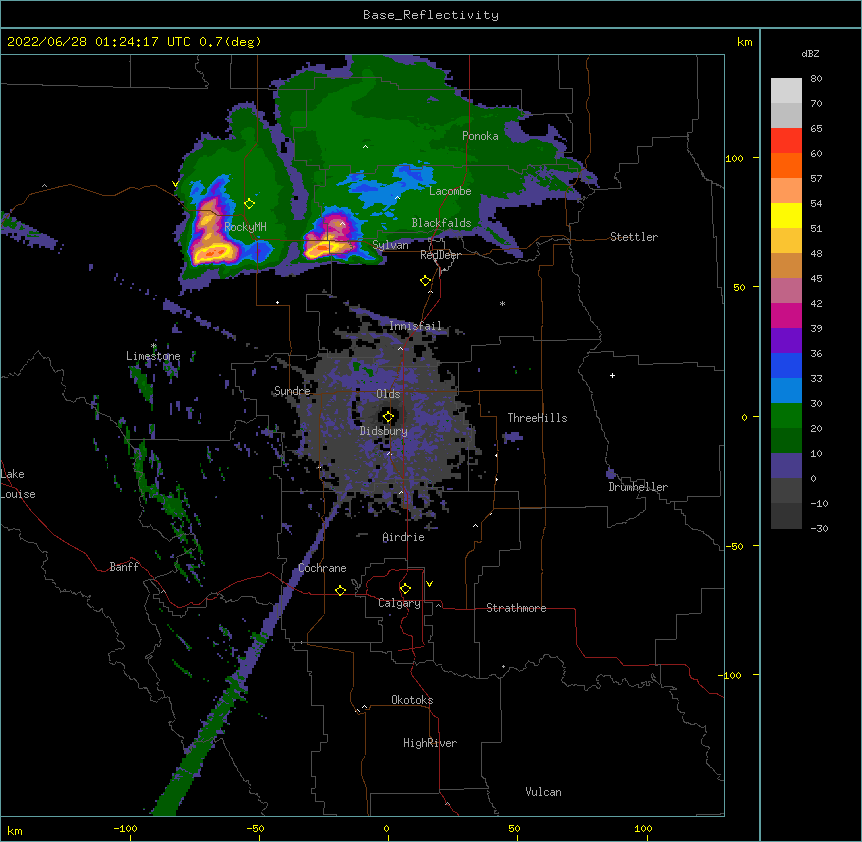
Task: Select the Vulcan label
Action: coord(543,792)
